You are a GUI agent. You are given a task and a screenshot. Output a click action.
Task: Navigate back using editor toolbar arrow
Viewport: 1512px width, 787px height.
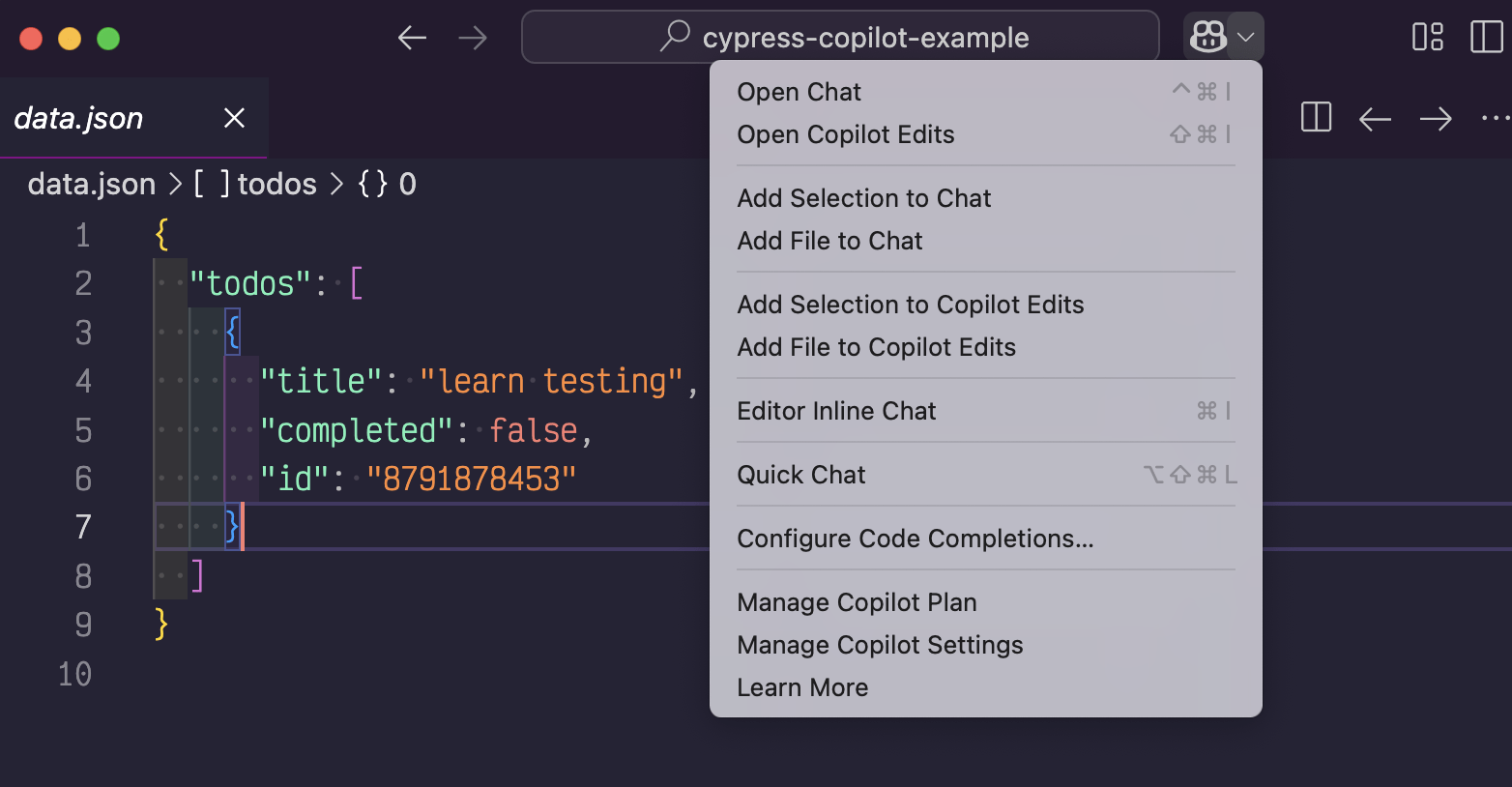[1375, 119]
